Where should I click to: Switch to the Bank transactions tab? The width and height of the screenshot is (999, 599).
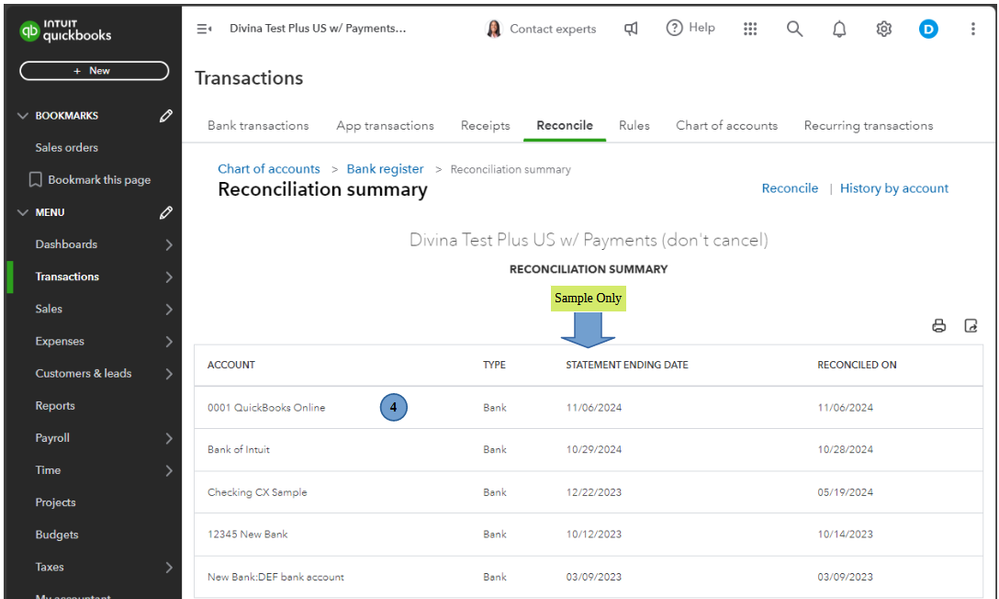pyautogui.click(x=258, y=126)
